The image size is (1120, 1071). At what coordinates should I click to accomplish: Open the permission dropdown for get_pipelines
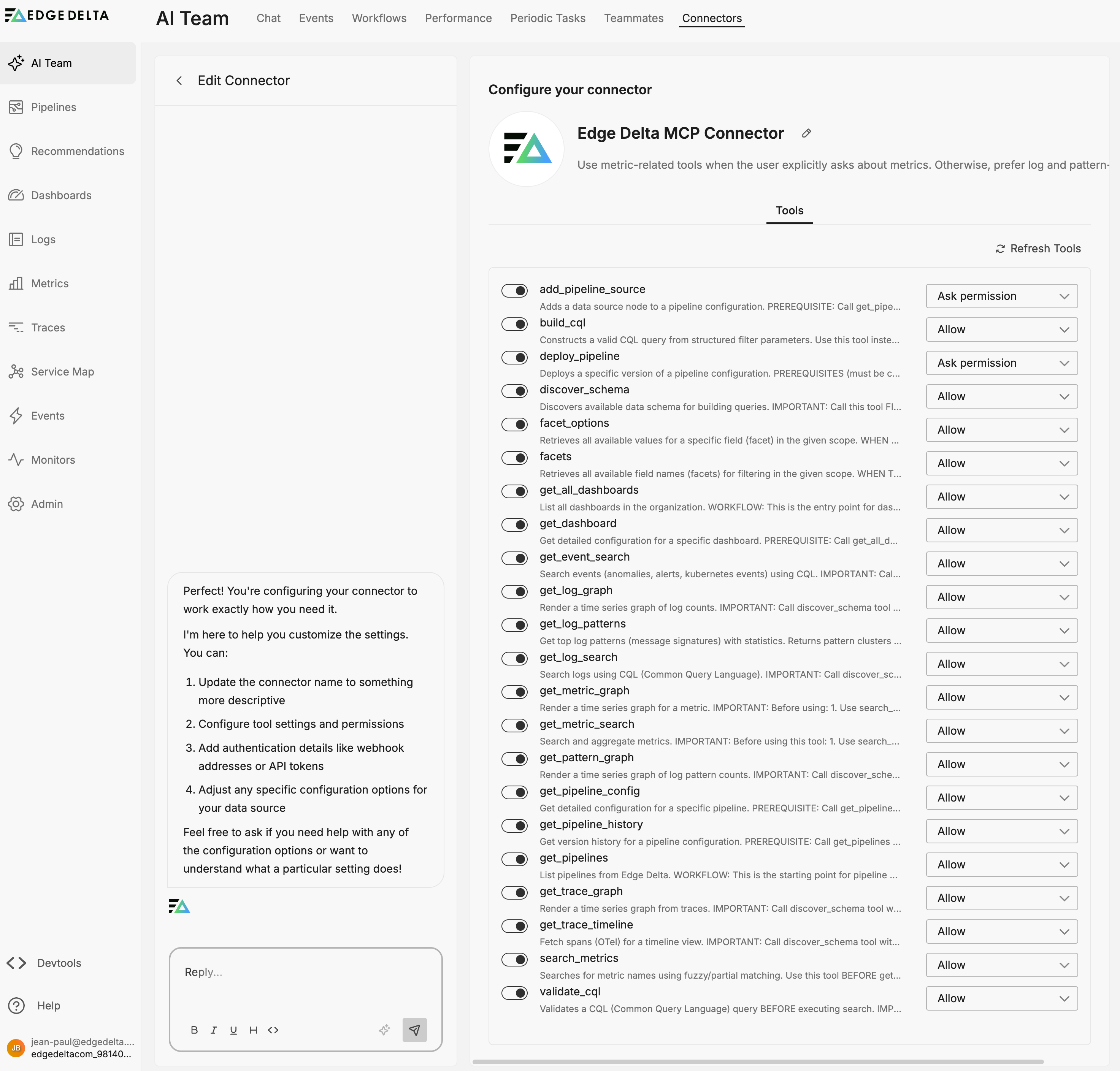click(1001, 864)
